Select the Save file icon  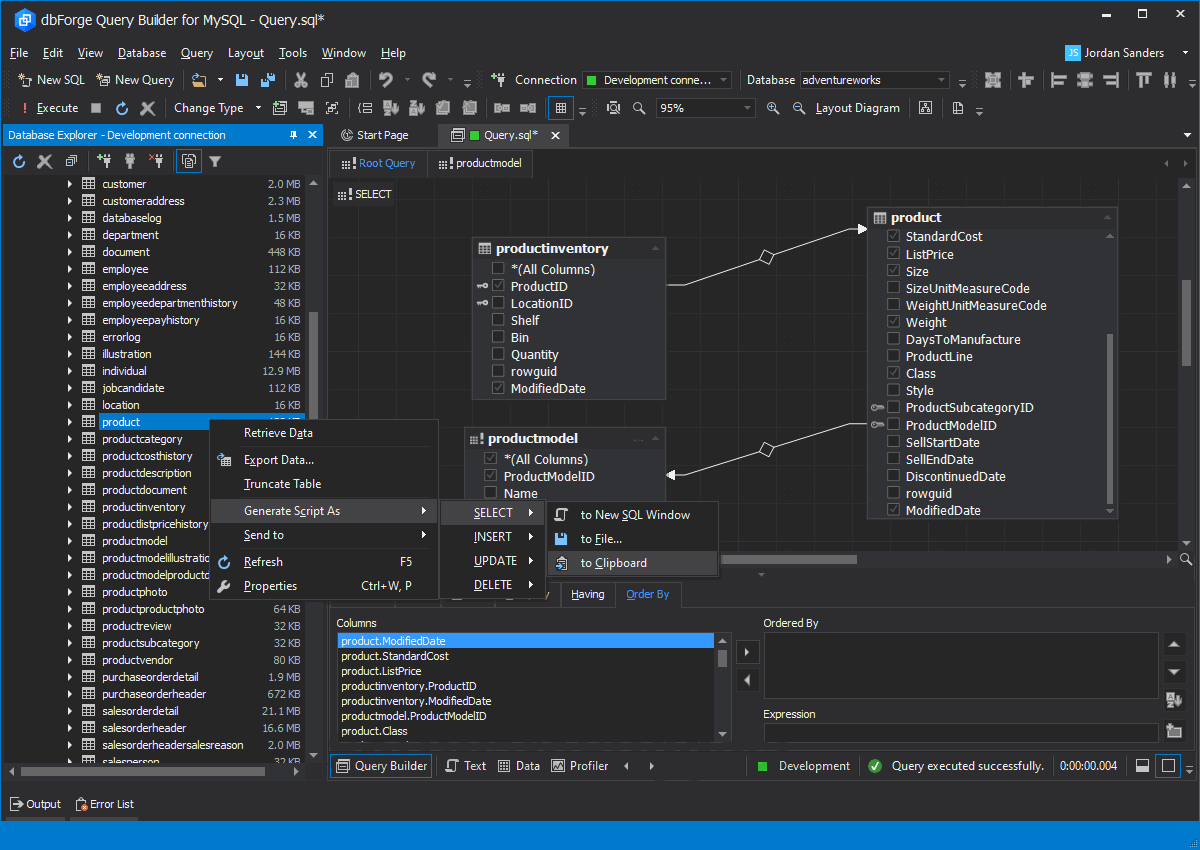pos(242,79)
